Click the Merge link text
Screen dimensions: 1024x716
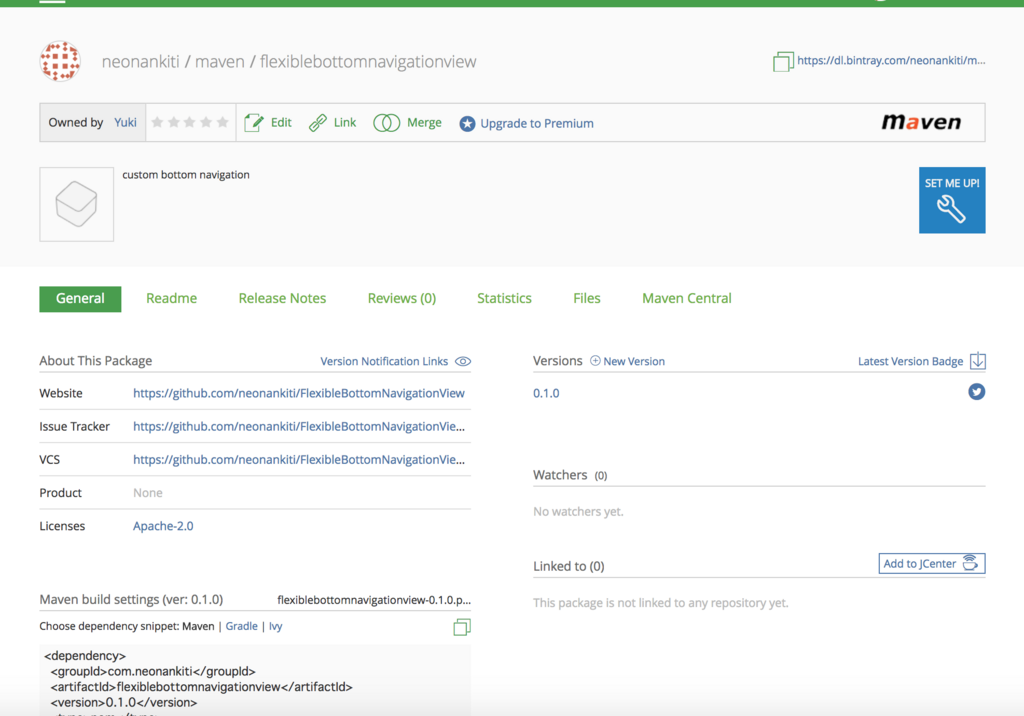pos(424,122)
